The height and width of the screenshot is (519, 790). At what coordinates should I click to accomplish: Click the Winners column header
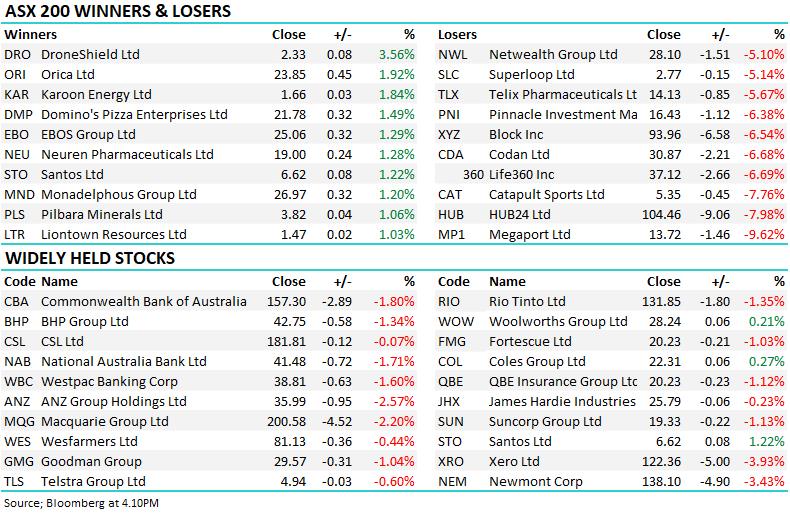(x=31, y=35)
